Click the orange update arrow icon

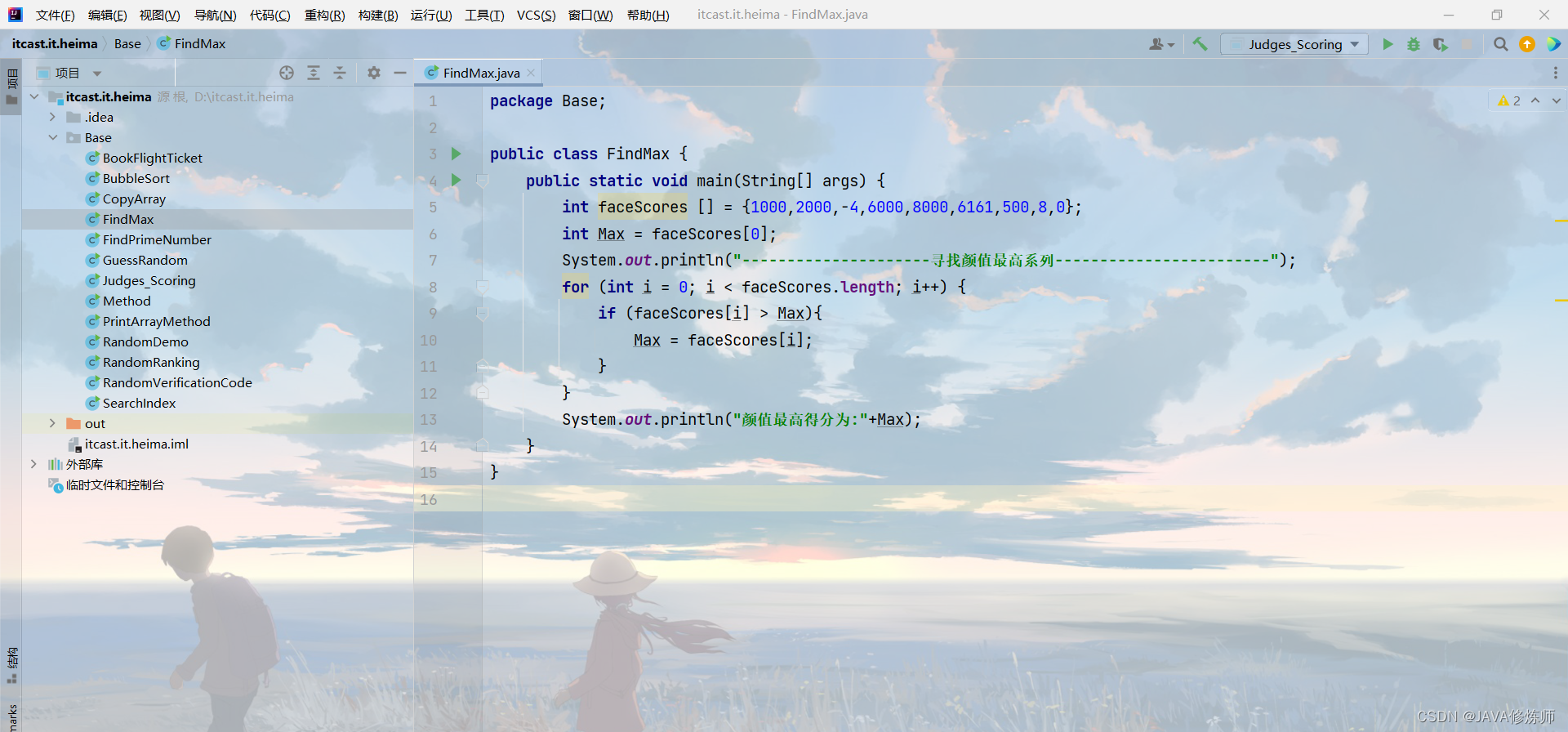pos(1527,44)
